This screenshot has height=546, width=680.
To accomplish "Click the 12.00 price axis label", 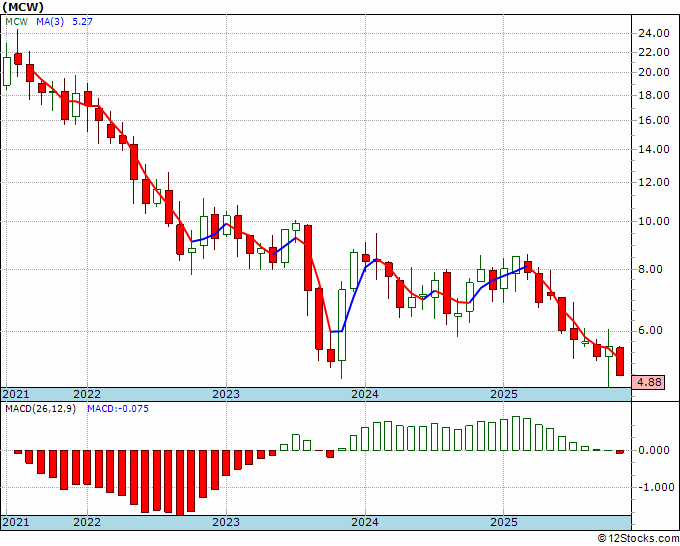I will click(x=654, y=182).
